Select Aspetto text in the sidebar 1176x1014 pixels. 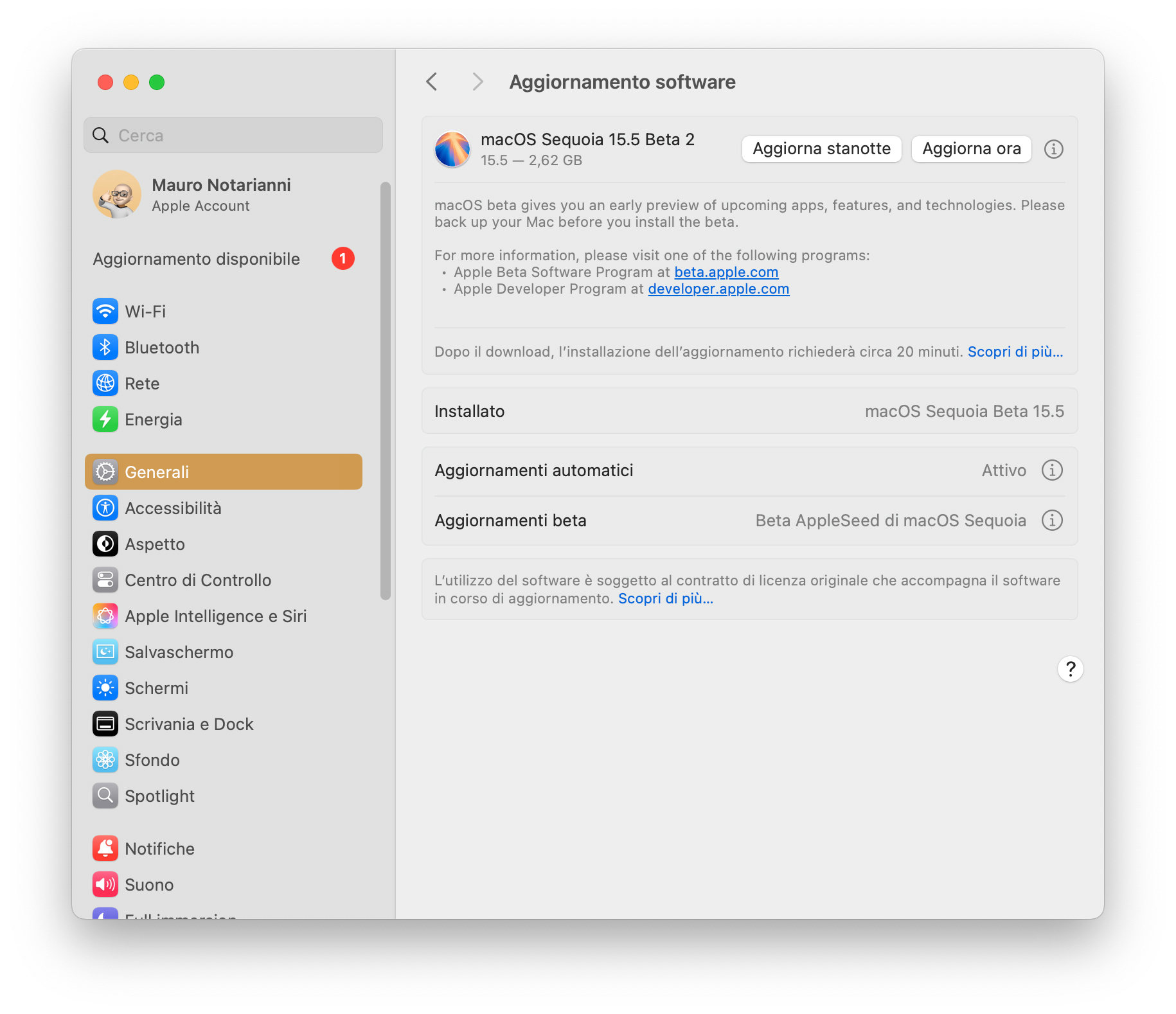[x=155, y=544]
